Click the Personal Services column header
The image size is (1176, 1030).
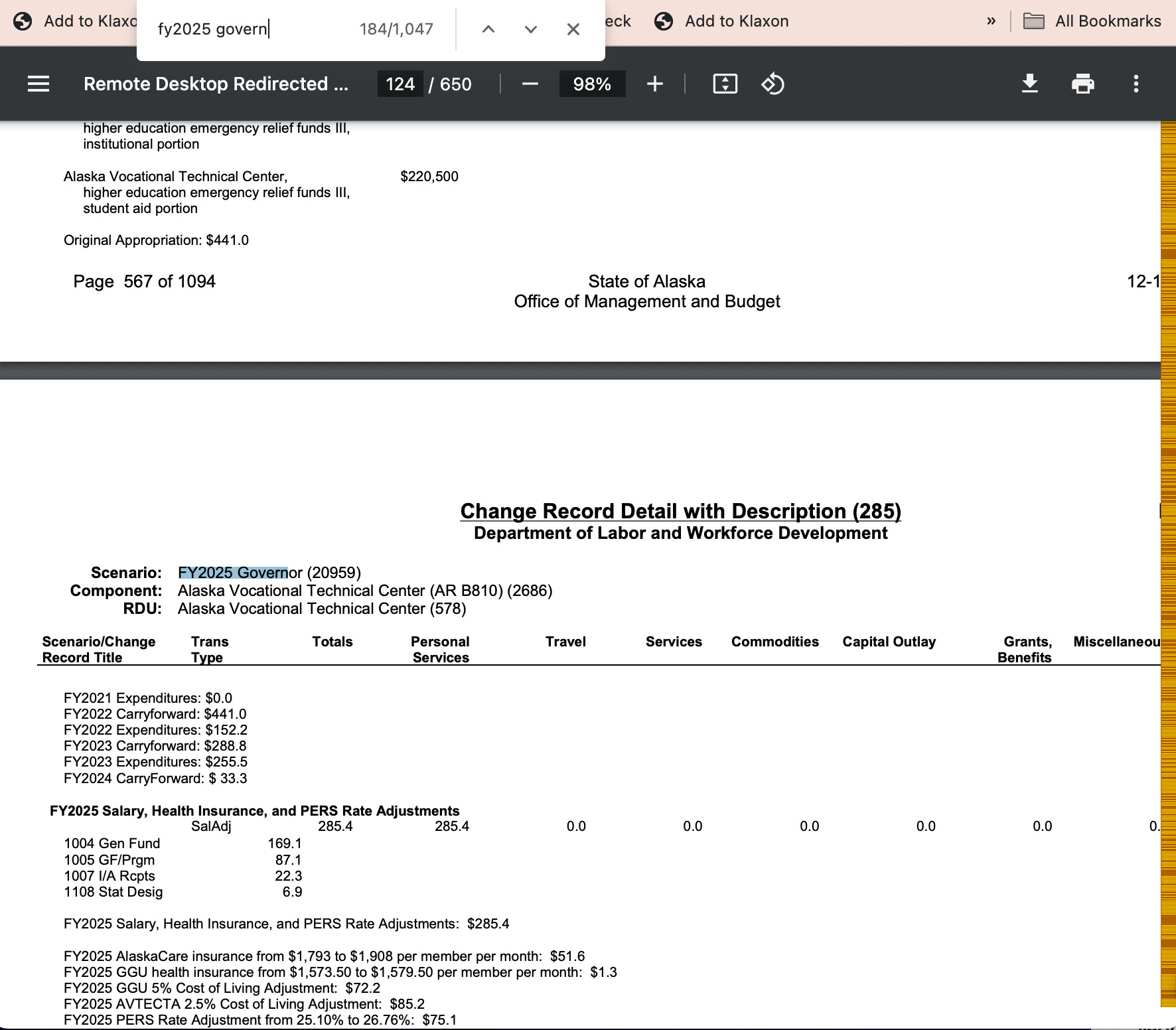tap(440, 650)
